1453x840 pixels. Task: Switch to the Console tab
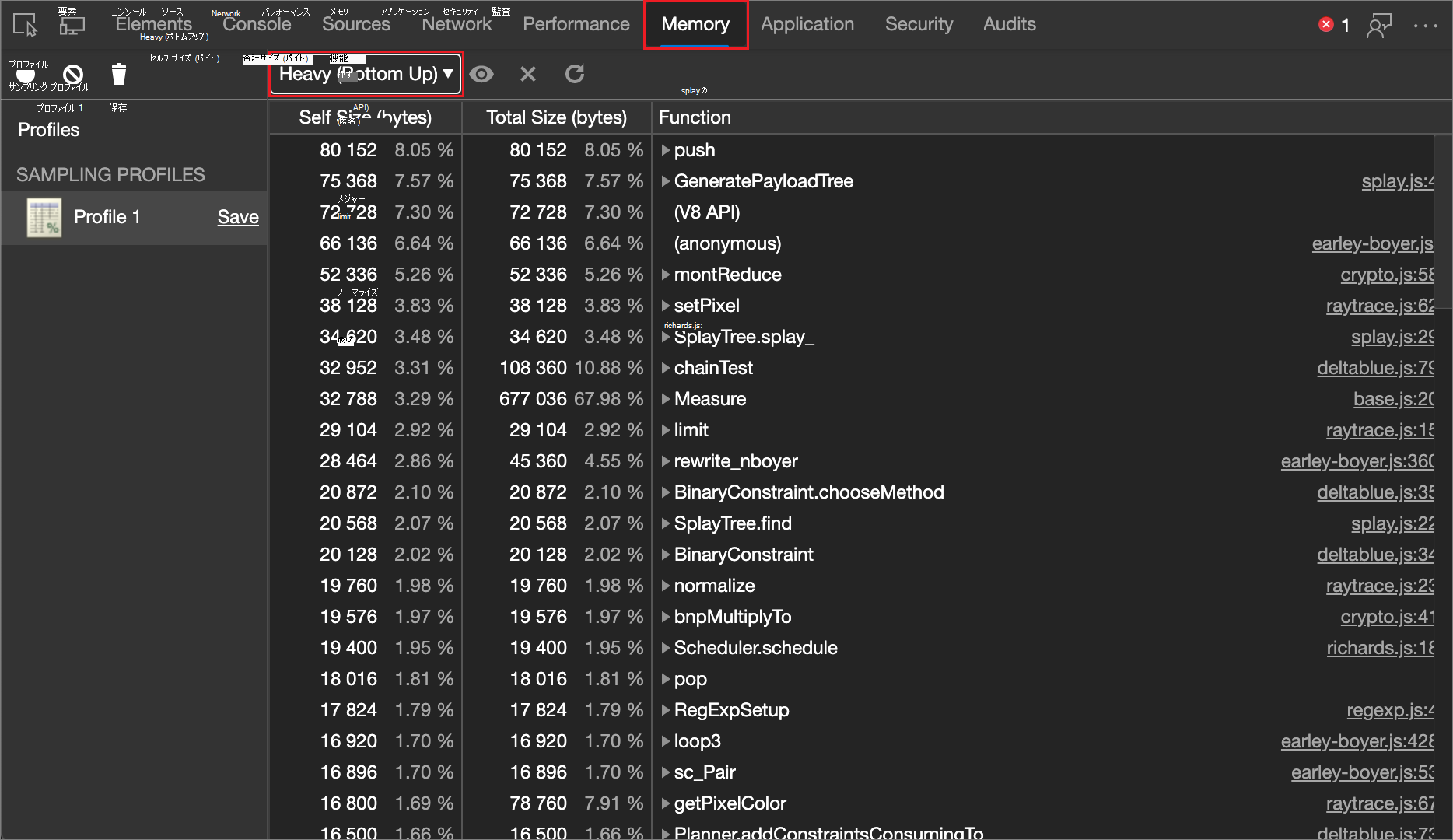tap(257, 24)
